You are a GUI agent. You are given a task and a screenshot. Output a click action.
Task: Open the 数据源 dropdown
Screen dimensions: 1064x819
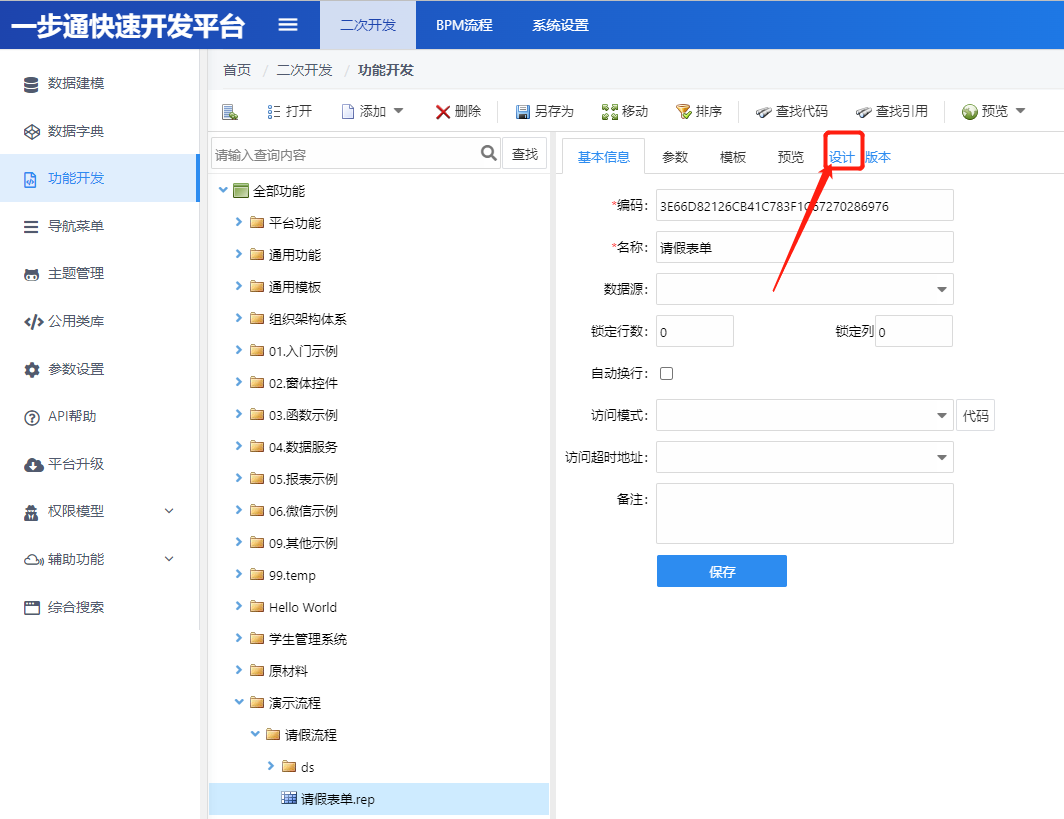point(941,290)
